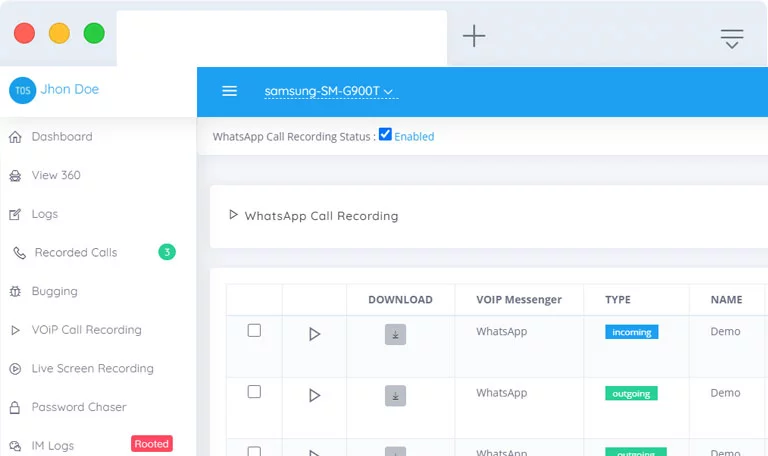Click the VOIP Messenger column header

coord(519,300)
